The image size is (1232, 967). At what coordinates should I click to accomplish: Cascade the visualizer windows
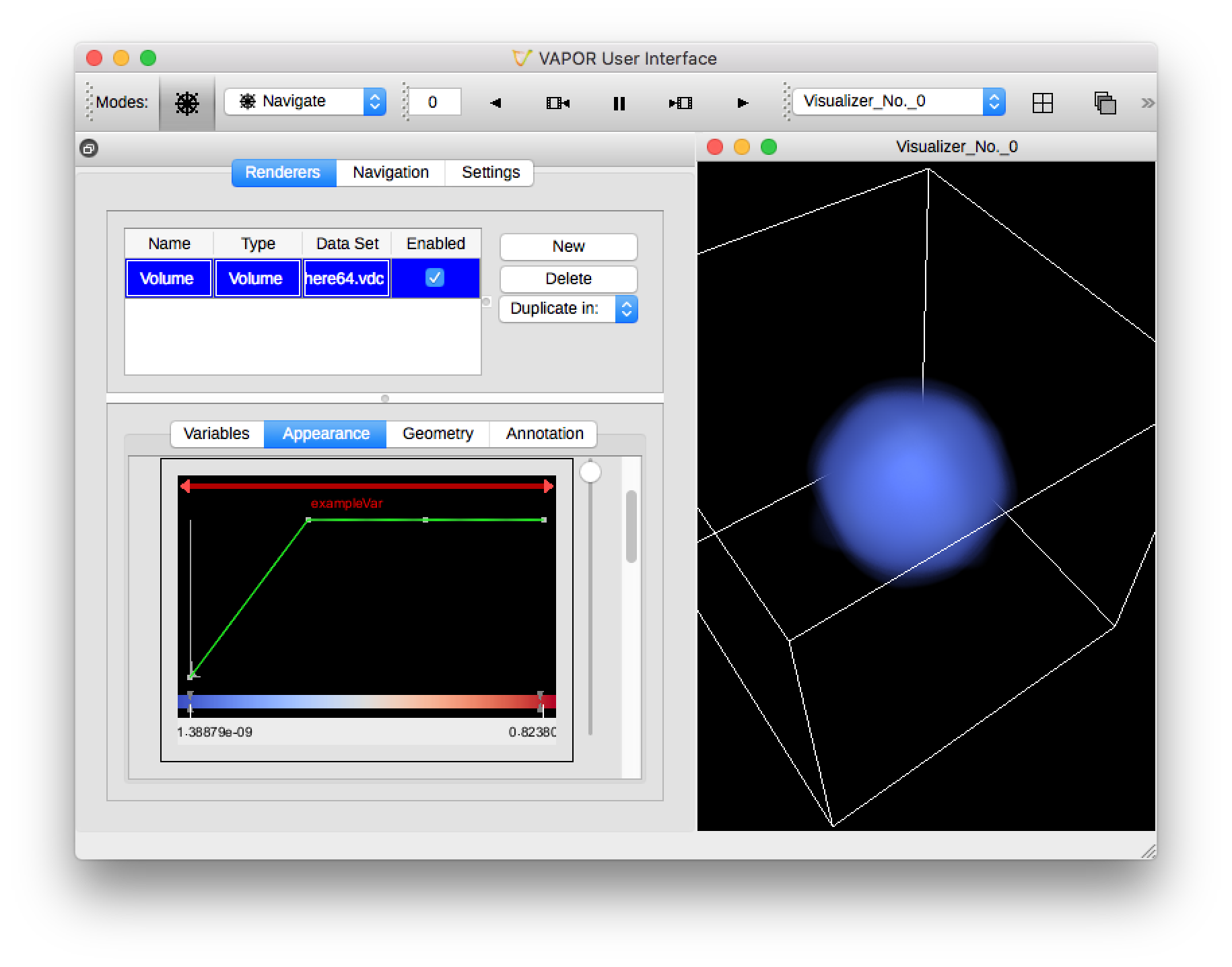click(x=1105, y=103)
